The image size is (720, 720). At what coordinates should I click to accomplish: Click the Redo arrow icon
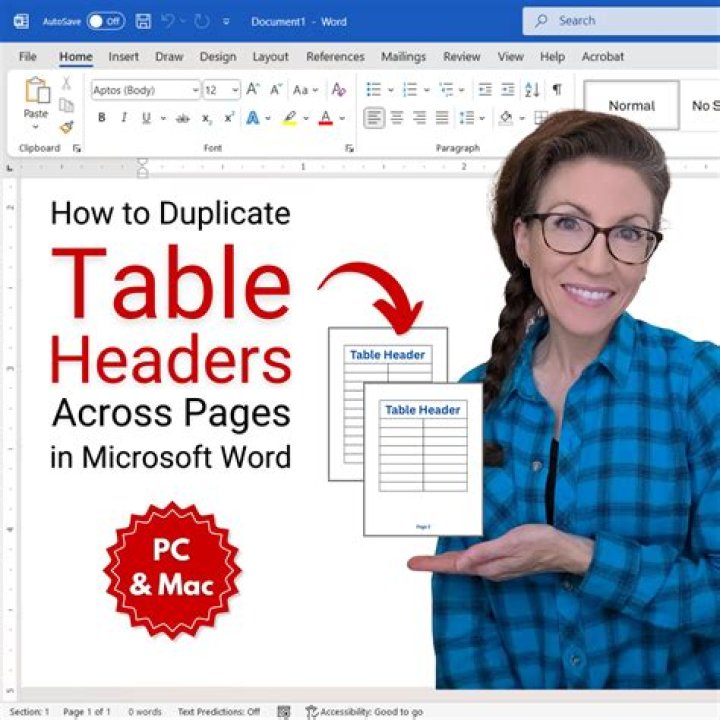[x=202, y=21]
